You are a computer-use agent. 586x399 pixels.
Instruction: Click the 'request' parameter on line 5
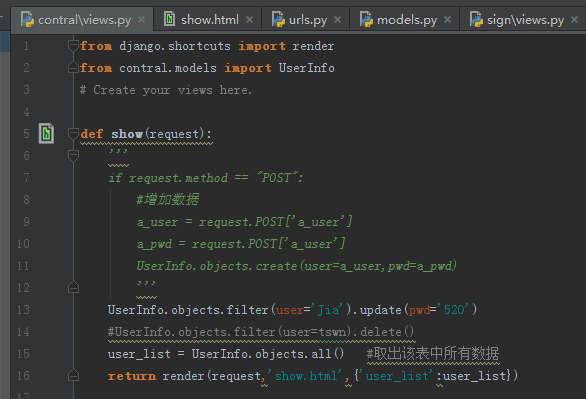(175, 134)
